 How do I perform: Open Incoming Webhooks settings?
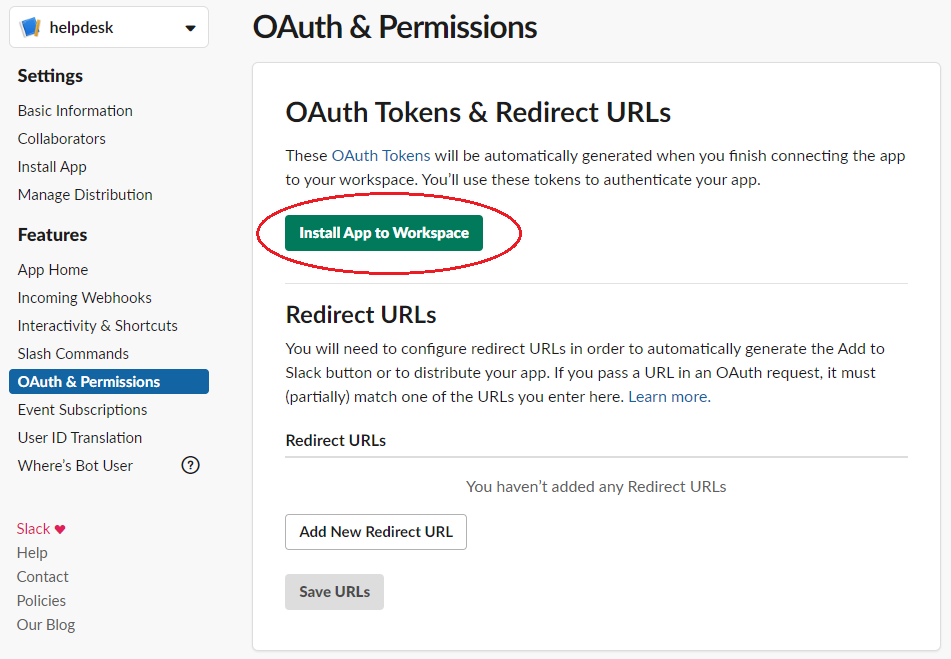coord(85,298)
